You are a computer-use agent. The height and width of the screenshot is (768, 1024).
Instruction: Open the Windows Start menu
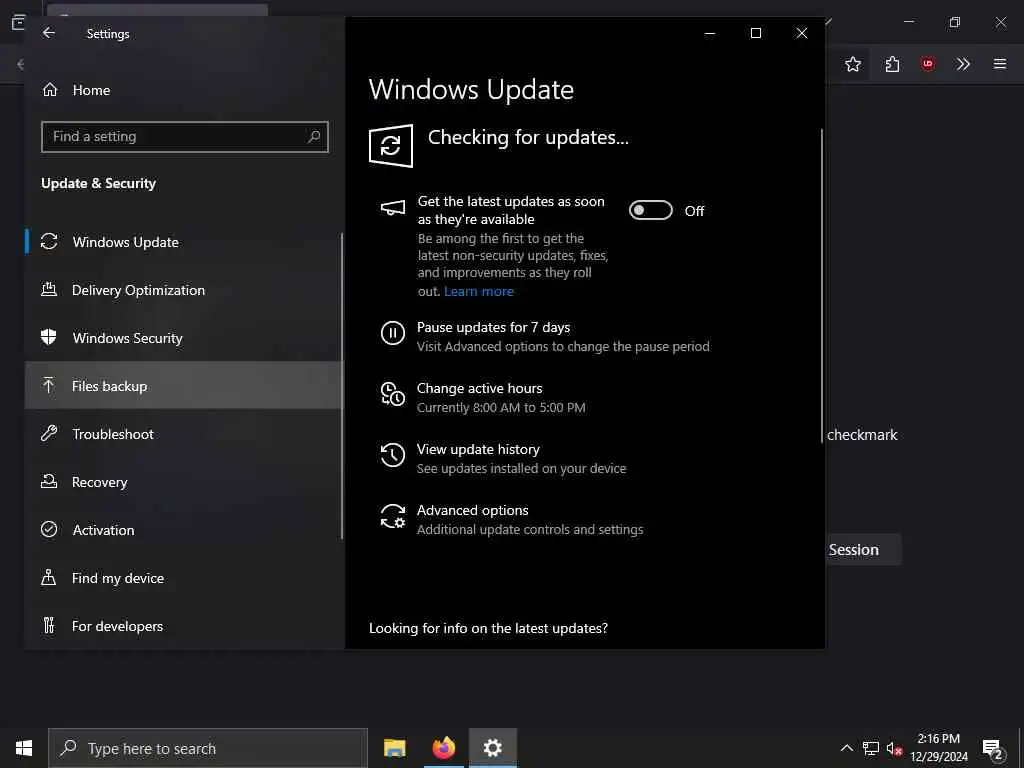coord(24,748)
